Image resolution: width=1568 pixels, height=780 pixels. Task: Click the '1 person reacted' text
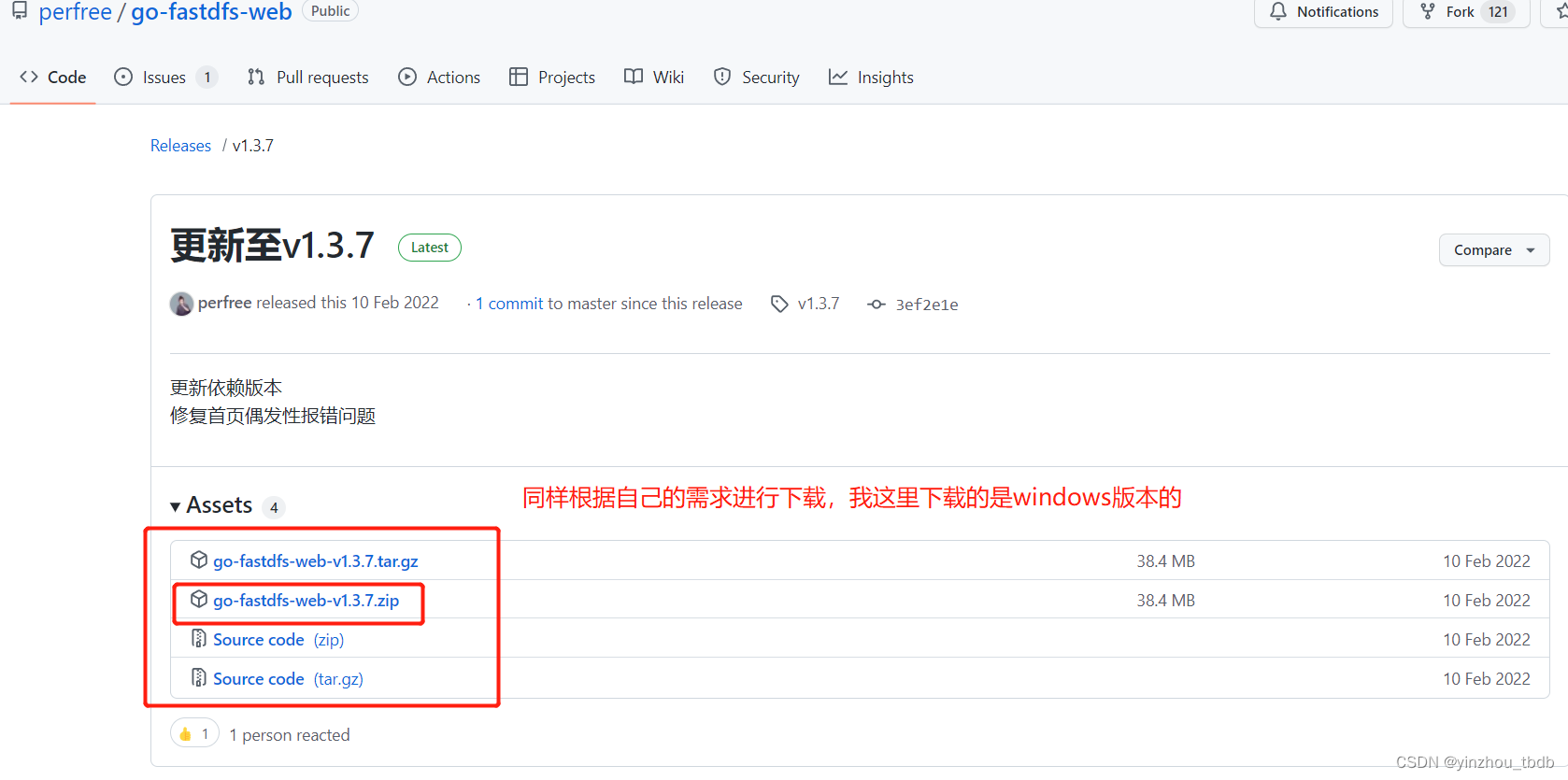pyautogui.click(x=290, y=735)
